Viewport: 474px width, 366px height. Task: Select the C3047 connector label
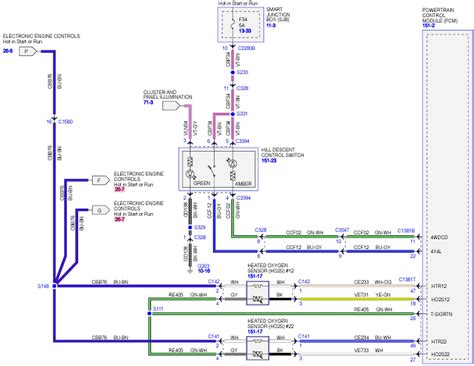click(x=342, y=230)
